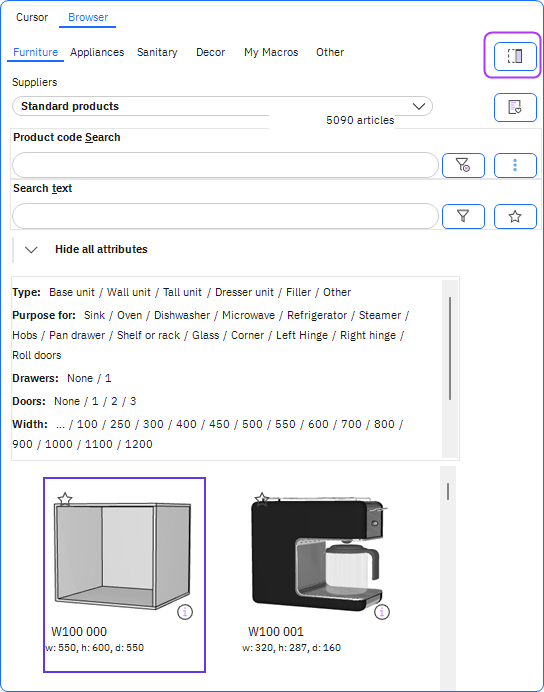The height and width of the screenshot is (692, 544).
Task: Switch to the Browser tab
Action: tap(88, 17)
